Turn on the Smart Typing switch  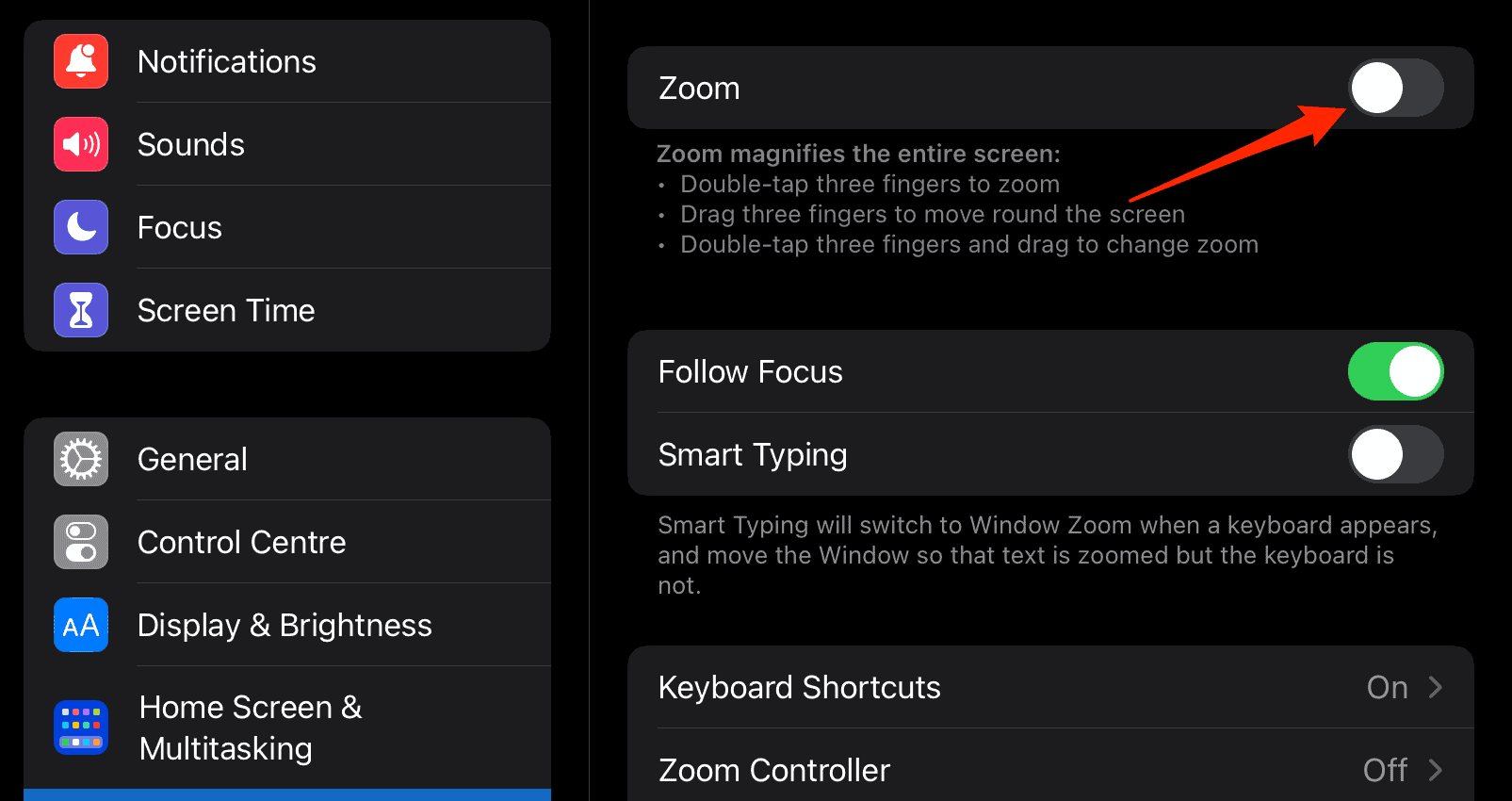click(x=1395, y=454)
